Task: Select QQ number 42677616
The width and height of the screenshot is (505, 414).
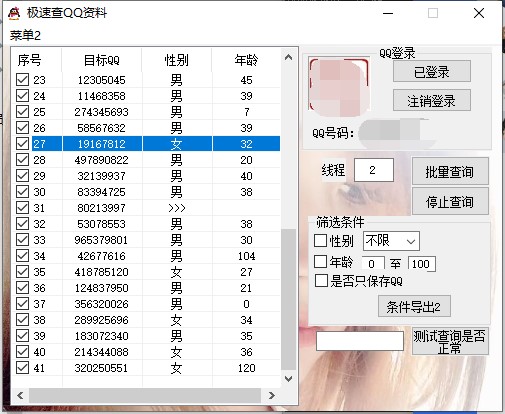Action: tap(101, 256)
